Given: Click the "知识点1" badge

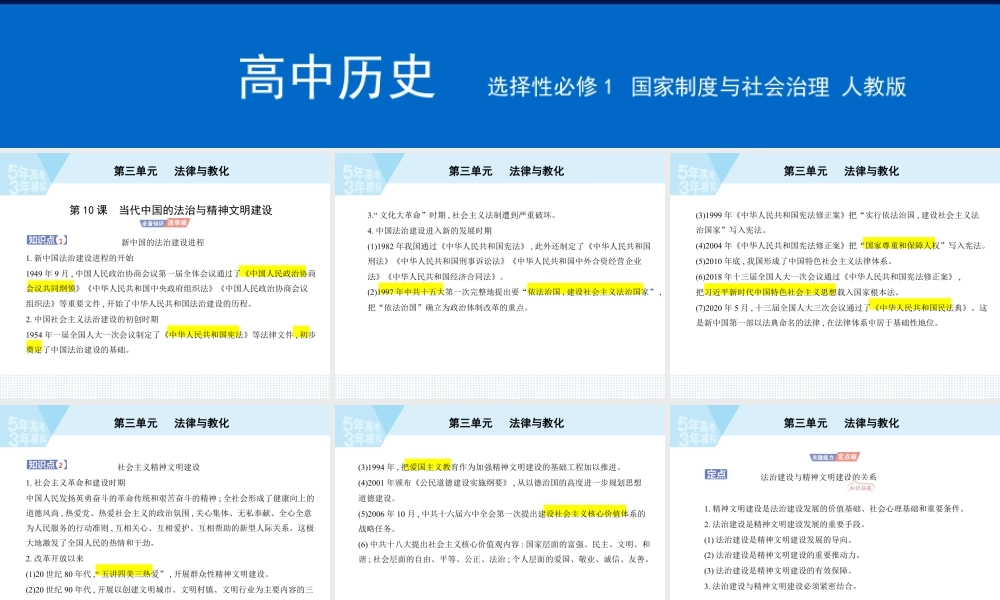Looking at the screenshot, I should 47,240.
